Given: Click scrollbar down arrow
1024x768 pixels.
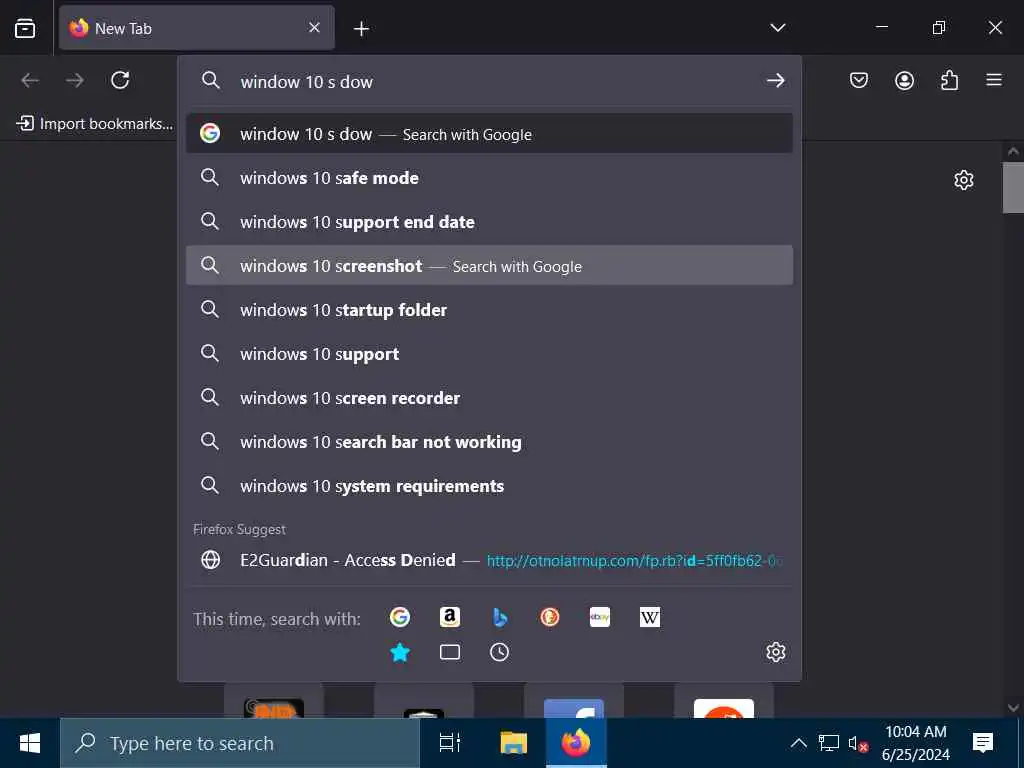Looking at the screenshot, I should coord(1013,707).
